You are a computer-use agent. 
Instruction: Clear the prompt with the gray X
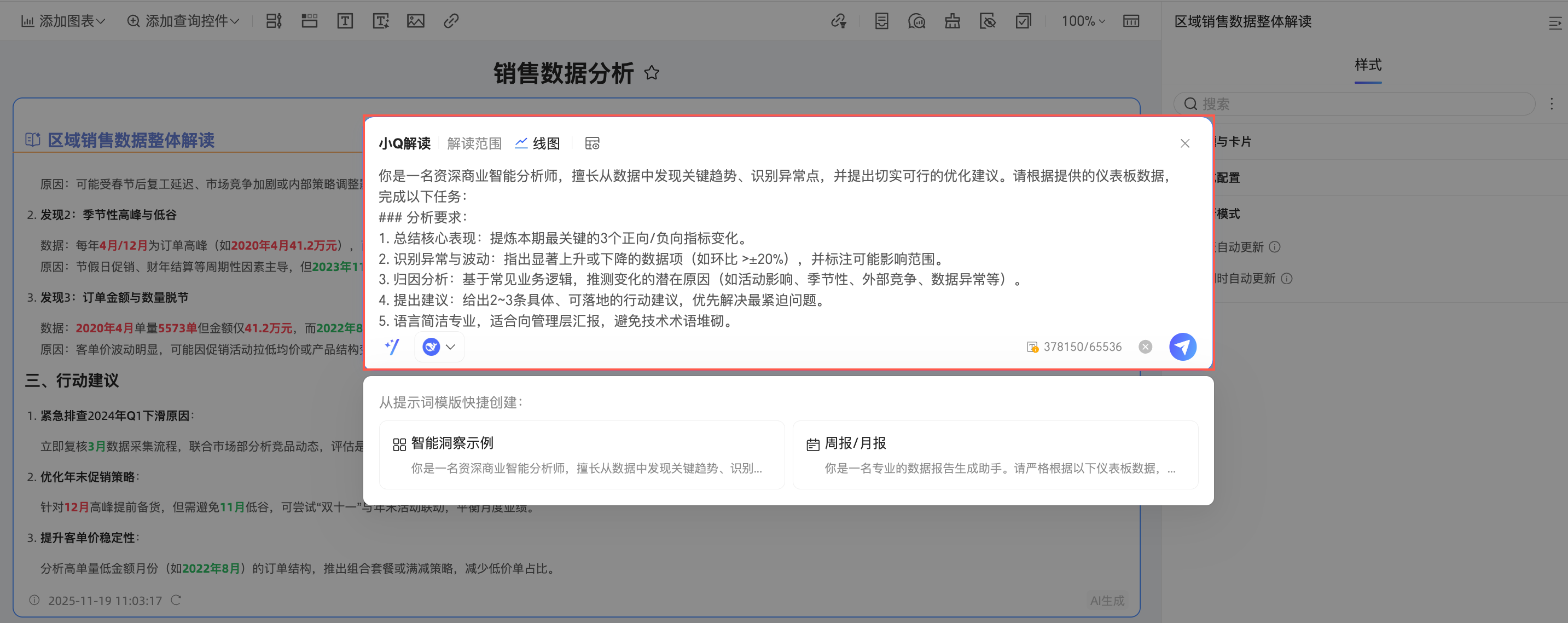click(1145, 347)
